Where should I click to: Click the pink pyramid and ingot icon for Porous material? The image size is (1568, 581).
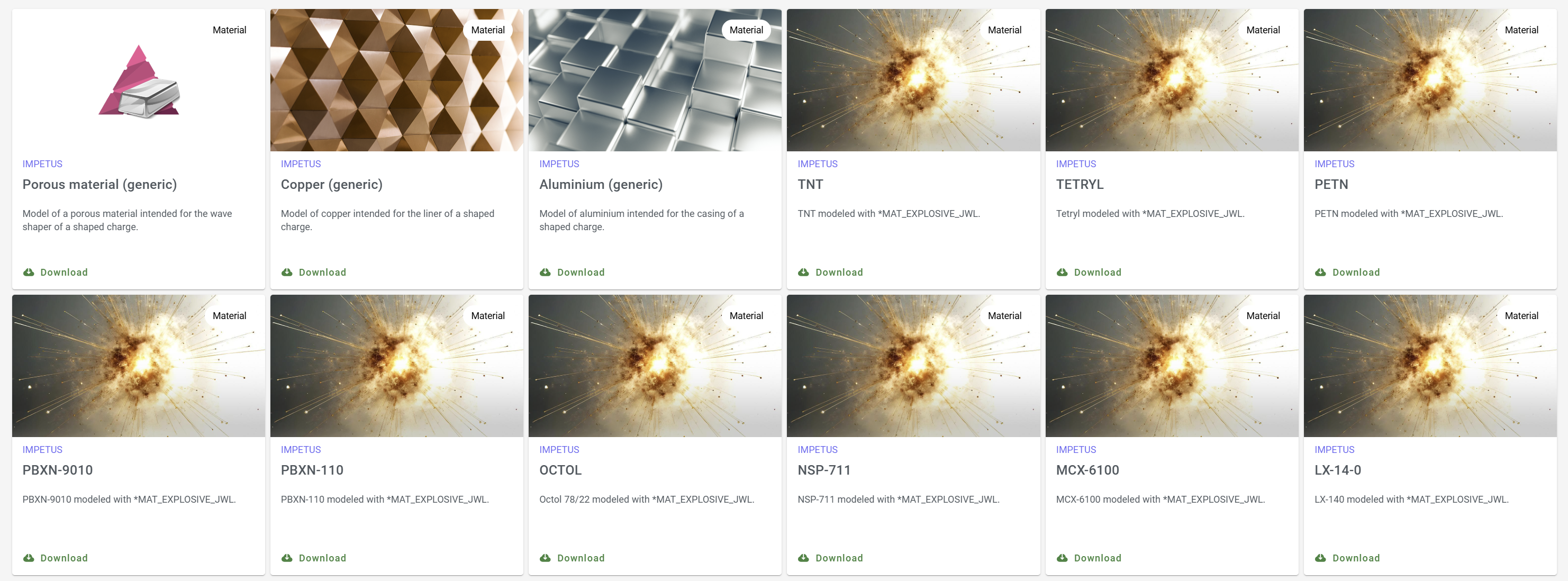point(139,81)
